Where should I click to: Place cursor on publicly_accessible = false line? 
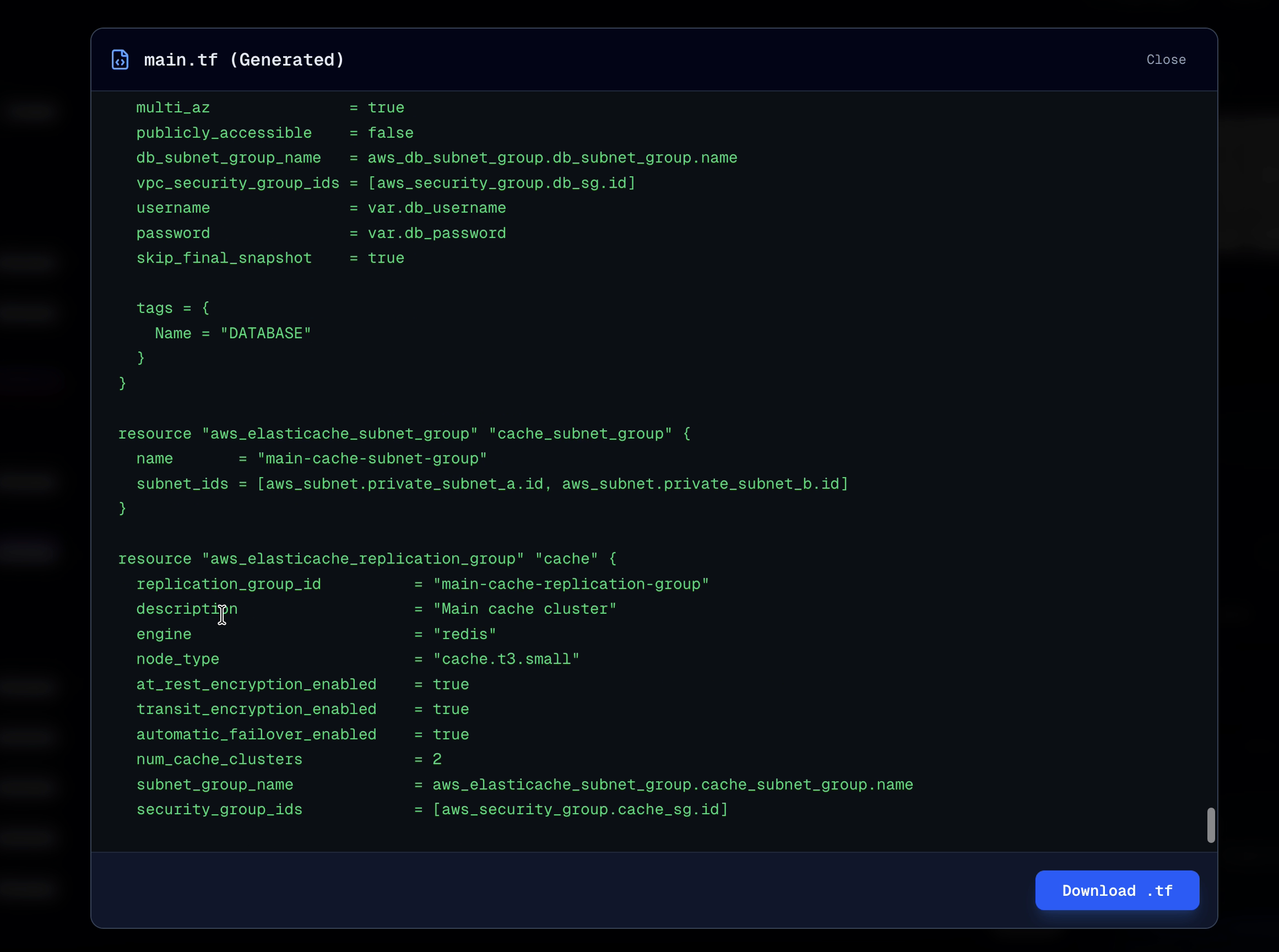[x=274, y=133]
